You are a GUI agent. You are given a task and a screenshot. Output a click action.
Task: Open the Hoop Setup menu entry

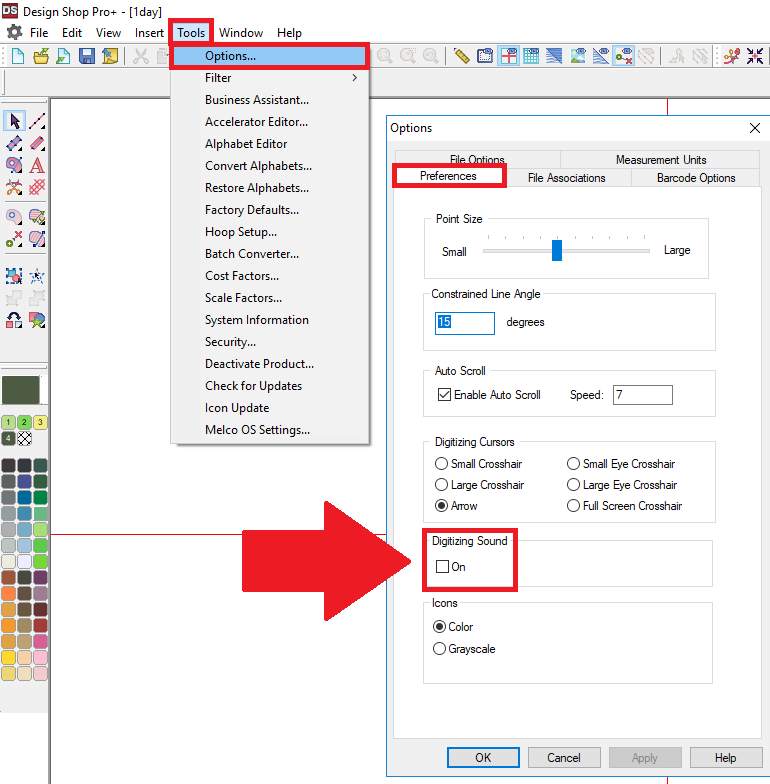241,232
